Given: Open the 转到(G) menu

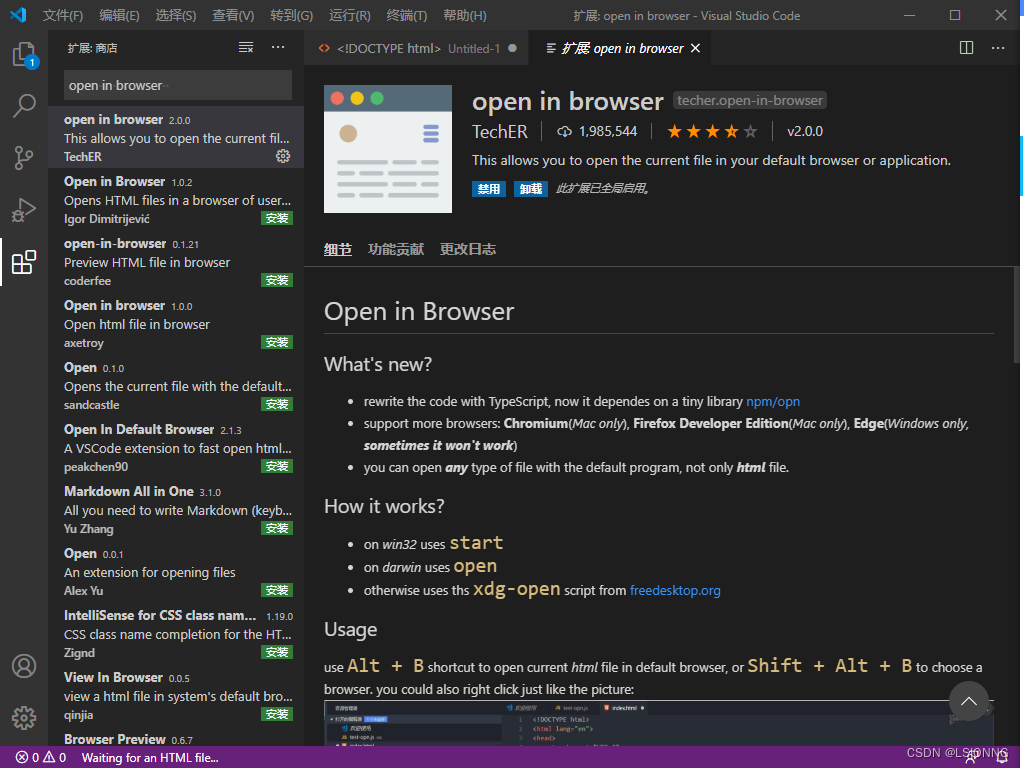Looking at the screenshot, I should tap(292, 15).
